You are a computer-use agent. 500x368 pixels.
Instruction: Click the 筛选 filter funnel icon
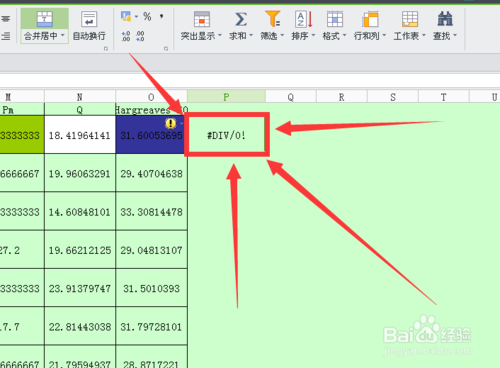click(x=272, y=19)
